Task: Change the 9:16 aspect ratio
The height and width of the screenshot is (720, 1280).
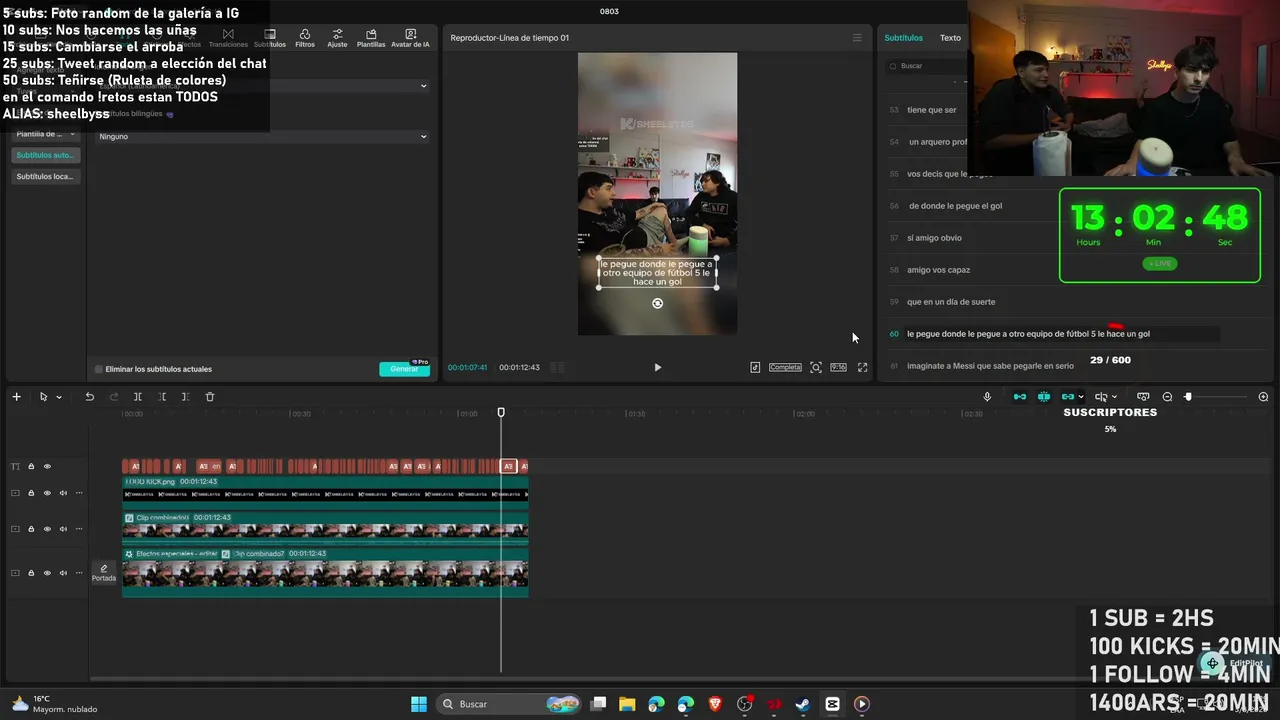Action: (x=838, y=367)
